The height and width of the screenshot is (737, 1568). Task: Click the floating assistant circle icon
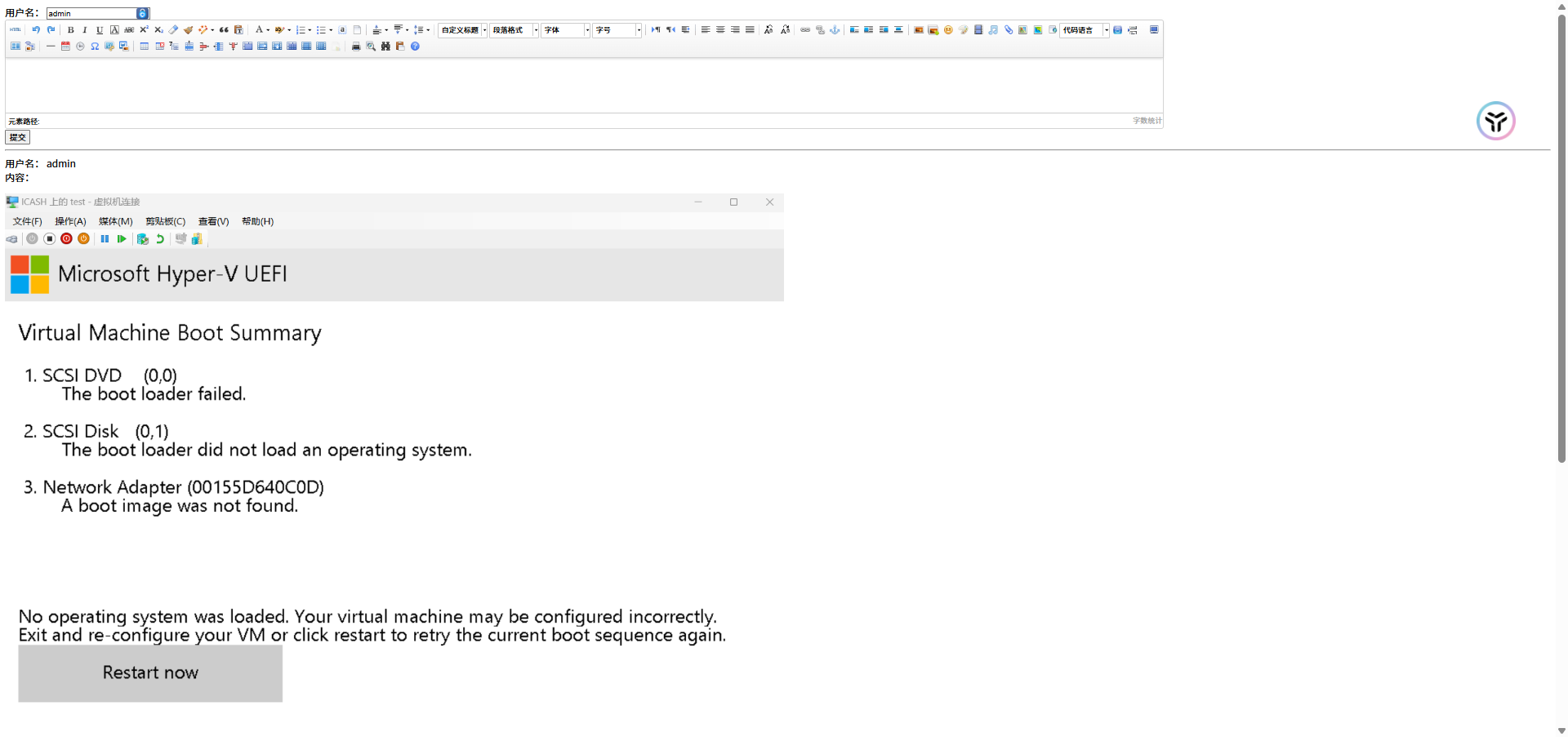1495,121
